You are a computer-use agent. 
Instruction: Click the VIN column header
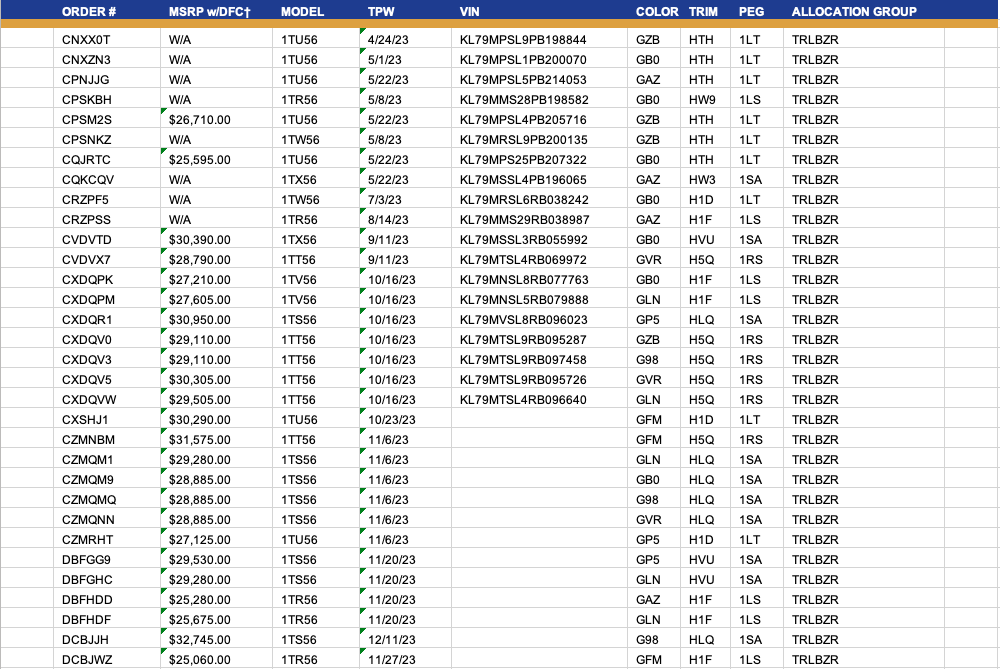point(469,11)
